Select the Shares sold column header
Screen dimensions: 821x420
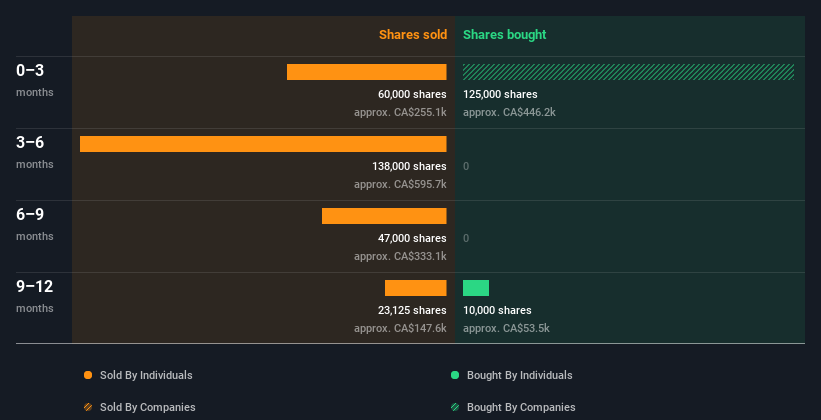click(412, 35)
